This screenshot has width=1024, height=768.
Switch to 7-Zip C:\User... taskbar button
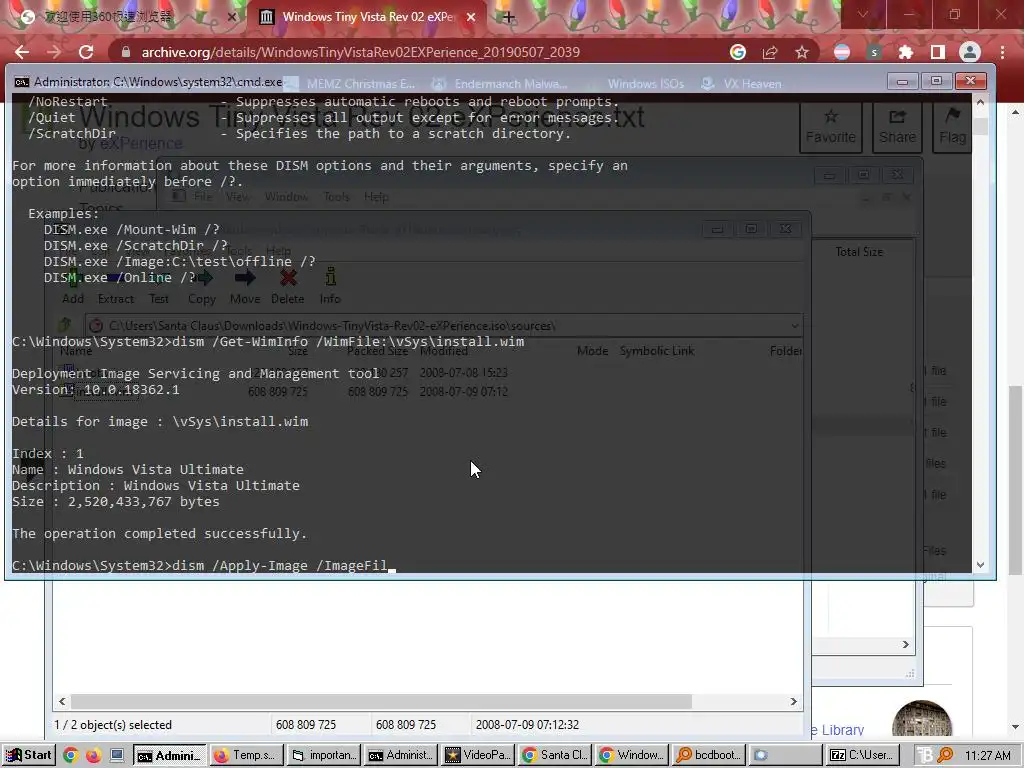coord(863,756)
